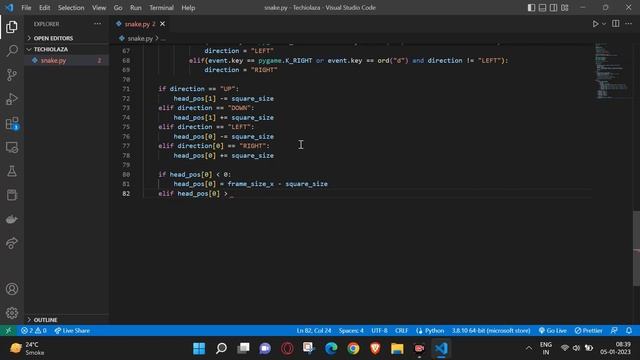This screenshot has height=360, width=640.
Task: Open Explorer Views and More Actions menu
Action: coord(97,24)
